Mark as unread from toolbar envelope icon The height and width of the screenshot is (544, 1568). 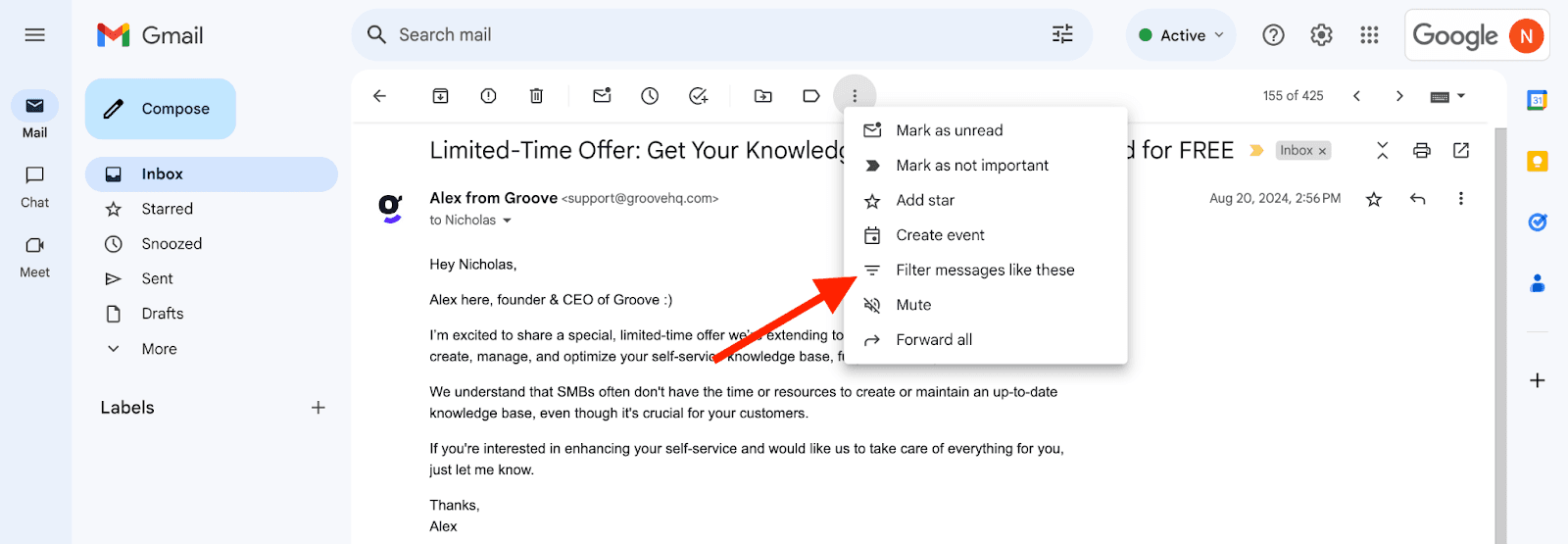click(x=602, y=96)
